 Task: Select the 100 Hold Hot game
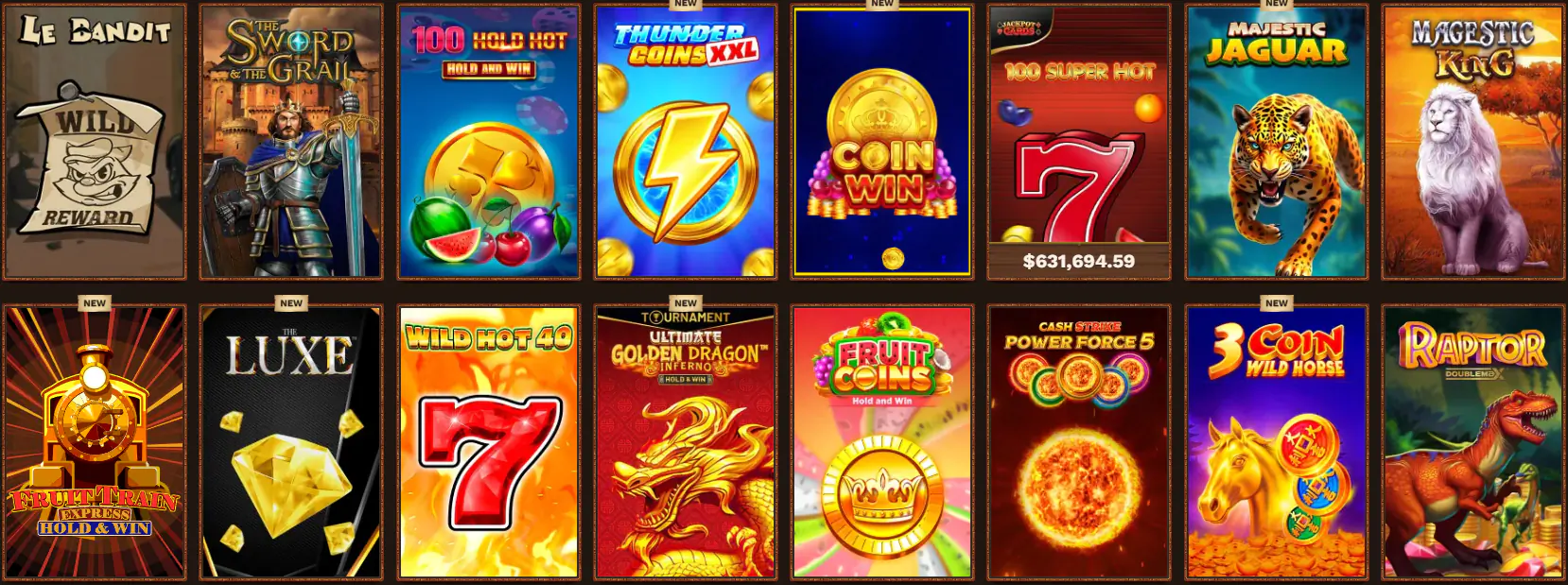488,142
